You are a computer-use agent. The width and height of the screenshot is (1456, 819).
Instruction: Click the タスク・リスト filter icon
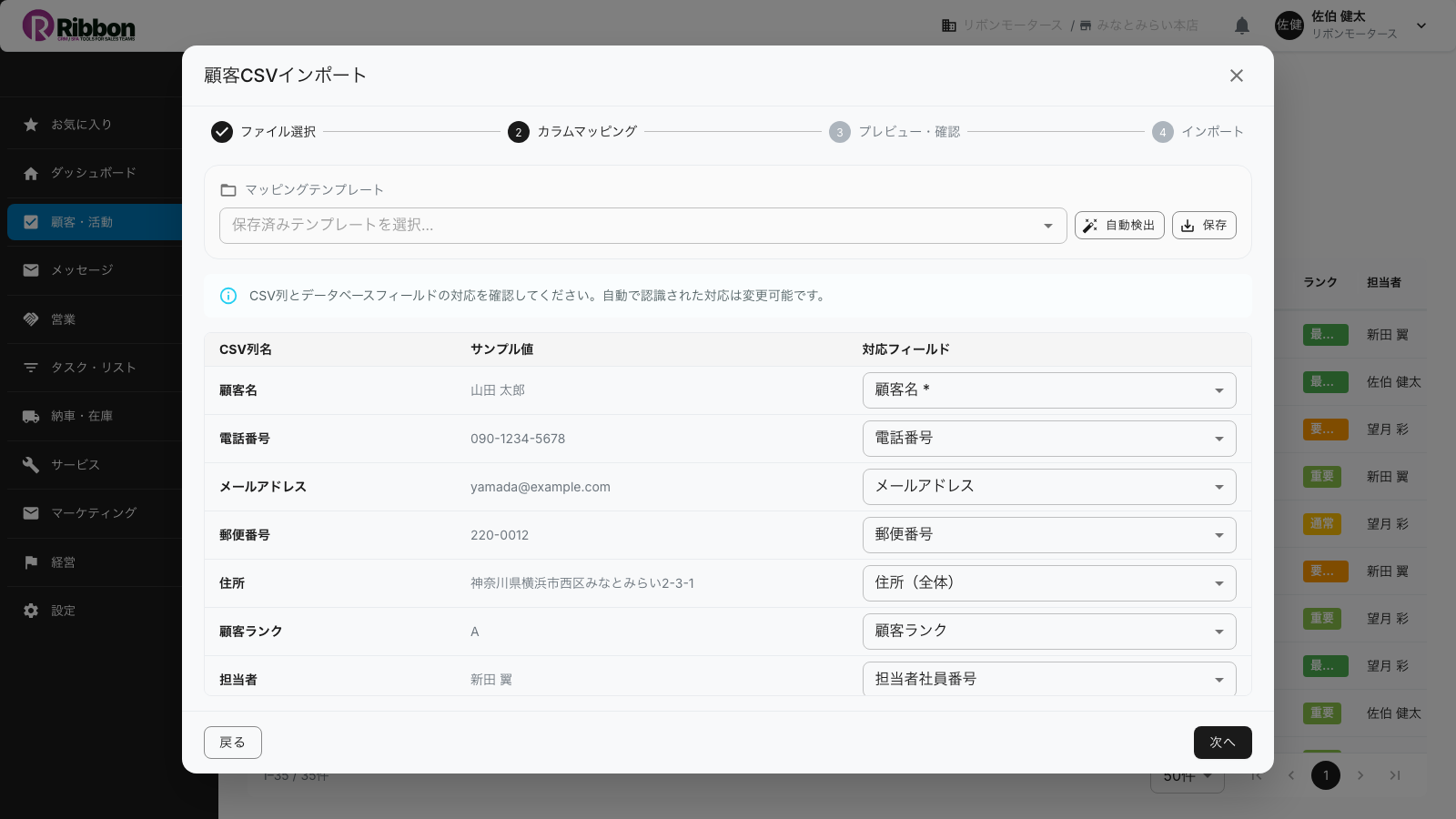point(31,368)
